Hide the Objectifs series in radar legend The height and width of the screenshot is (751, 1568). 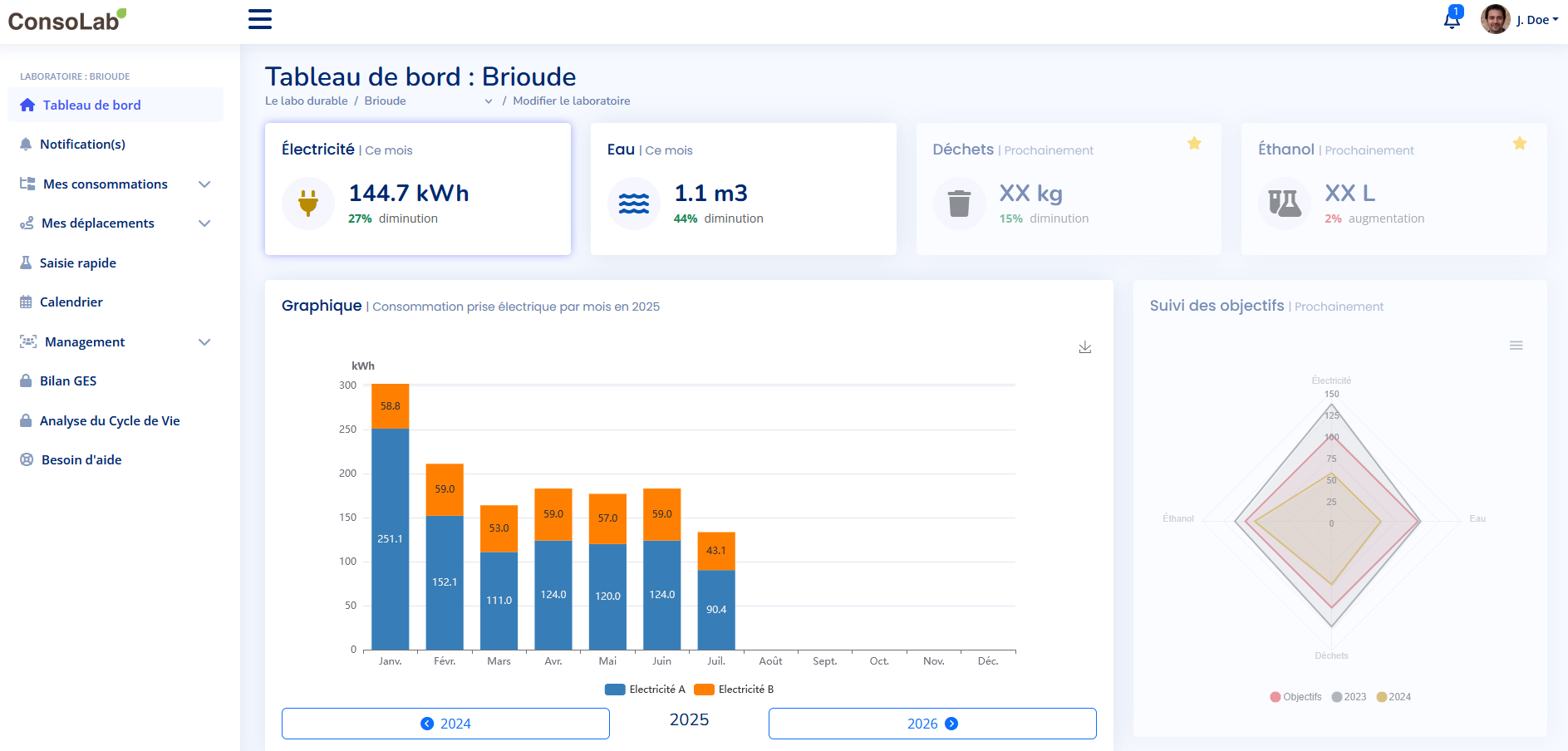pos(1295,697)
